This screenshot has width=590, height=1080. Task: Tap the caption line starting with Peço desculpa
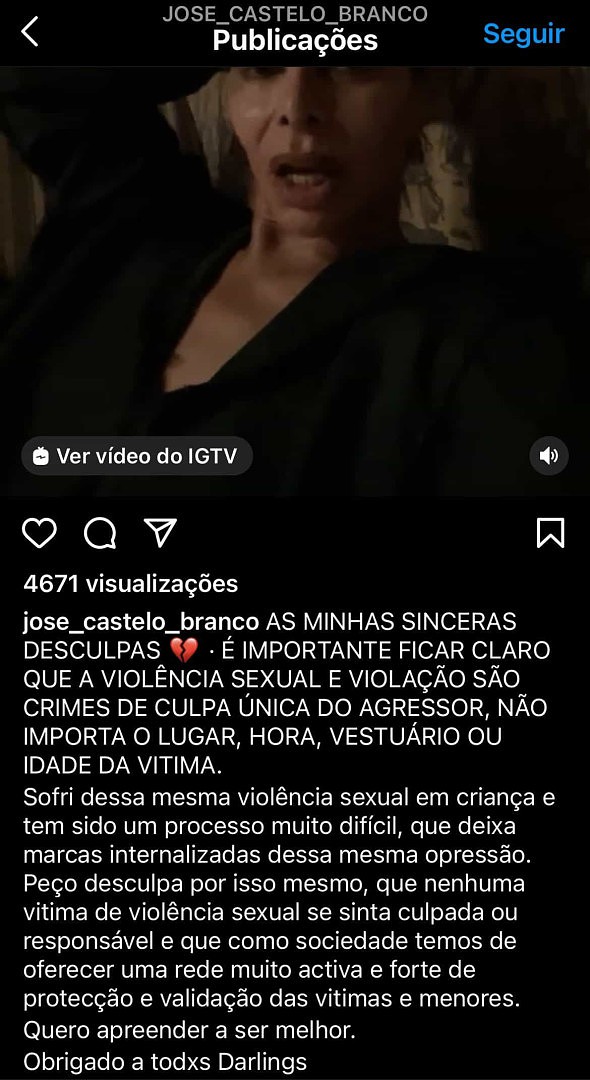click(x=274, y=883)
